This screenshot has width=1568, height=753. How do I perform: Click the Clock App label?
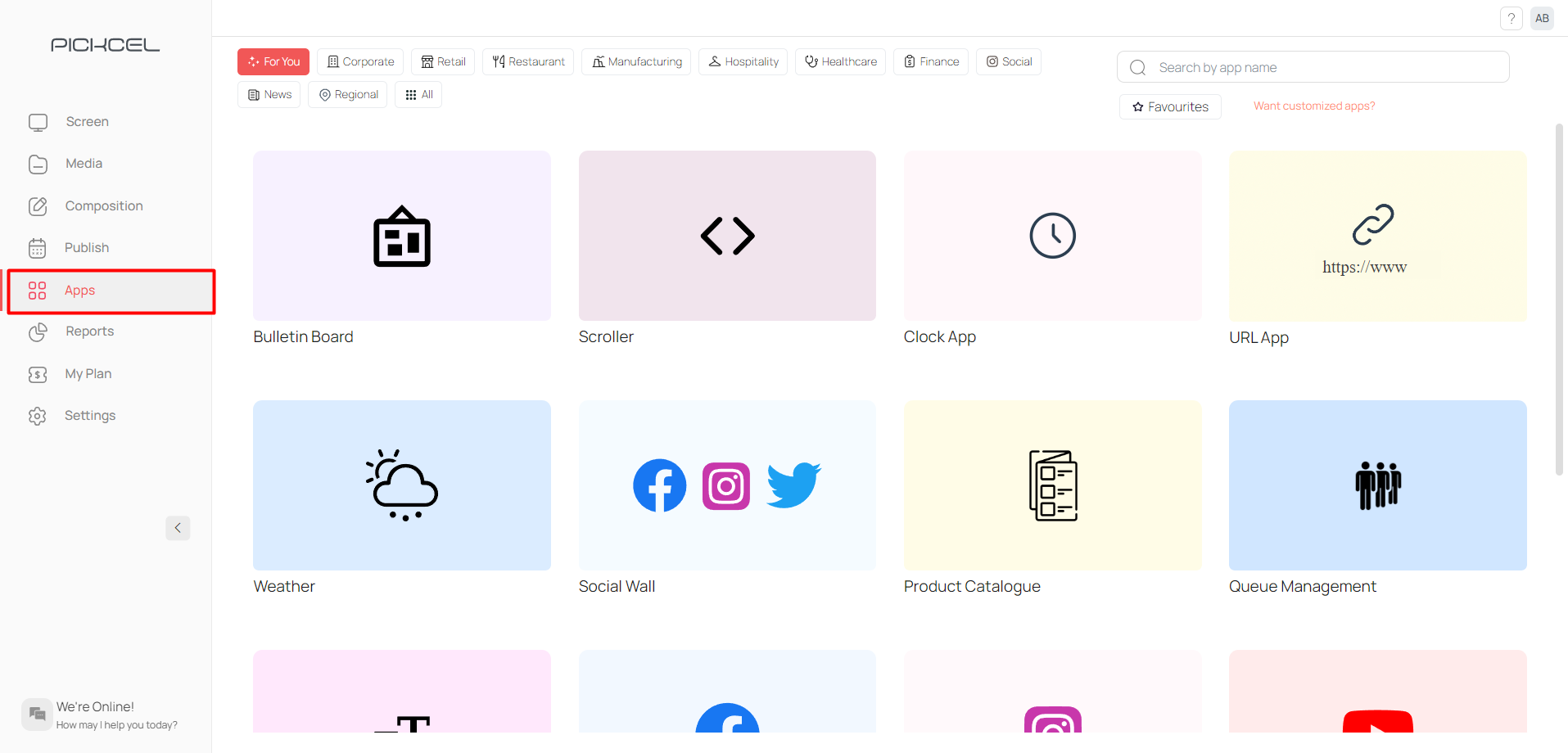[x=940, y=337]
